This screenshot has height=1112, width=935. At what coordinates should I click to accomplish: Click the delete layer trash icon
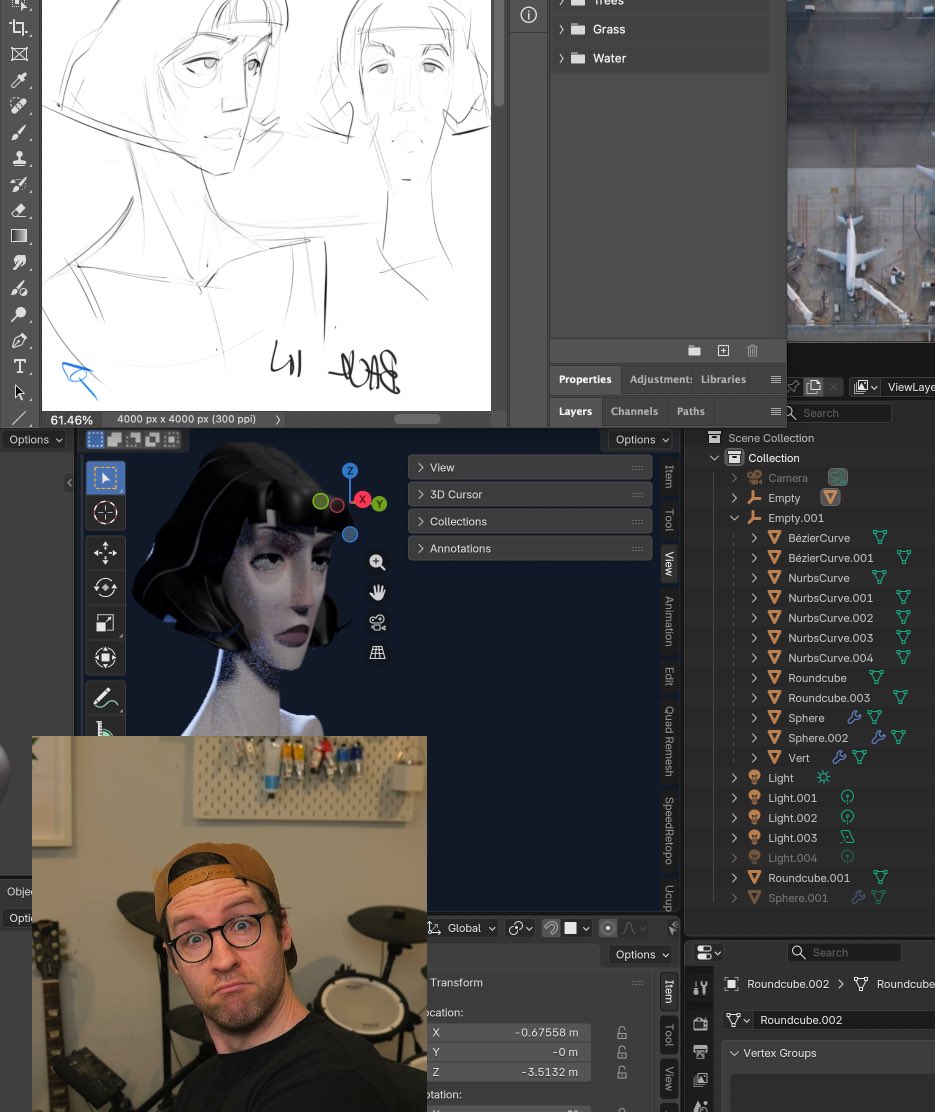(753, 350)
